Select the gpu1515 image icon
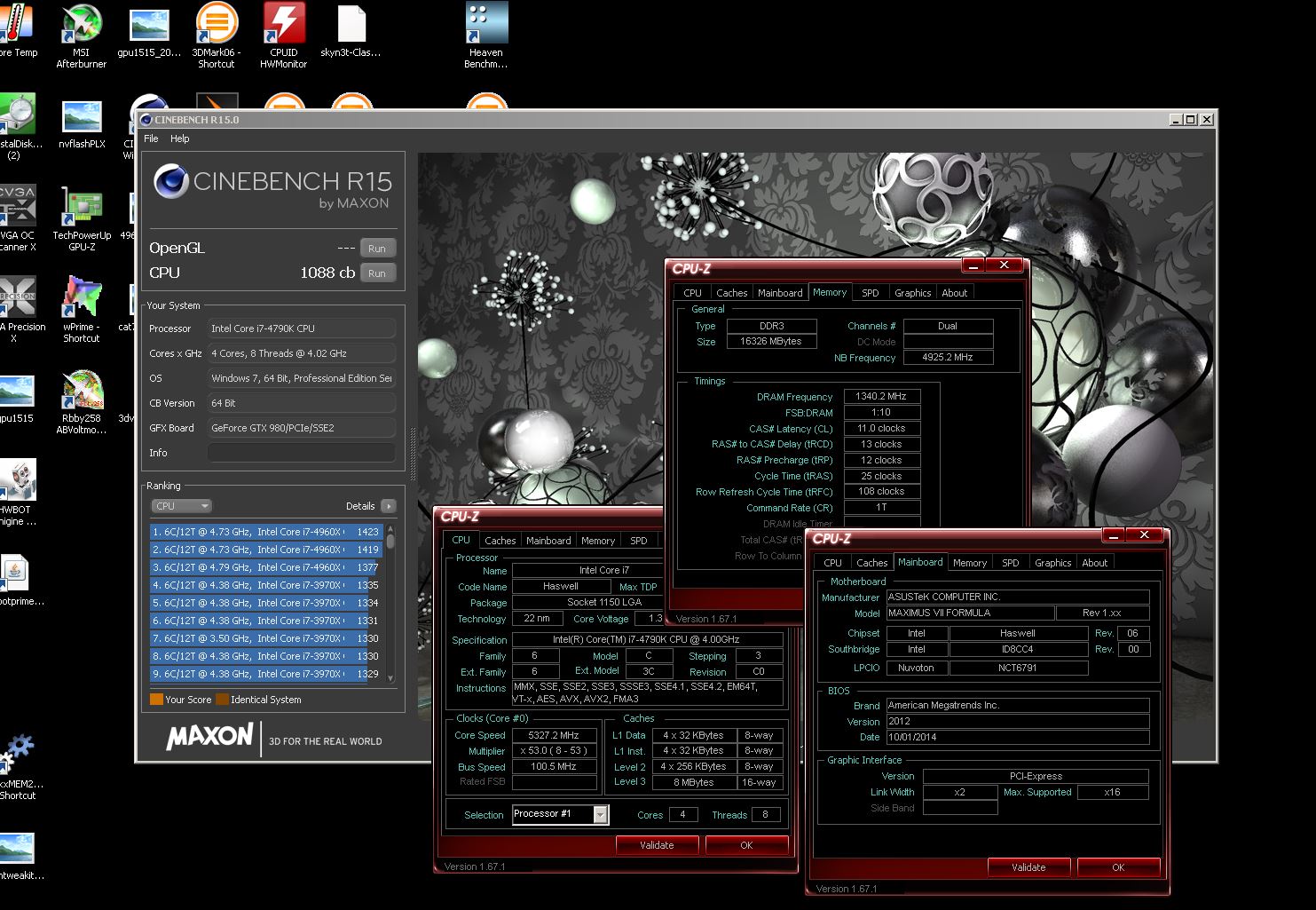Image resolution: width=1316 pixels, height=910 pixels. (18, 400)
